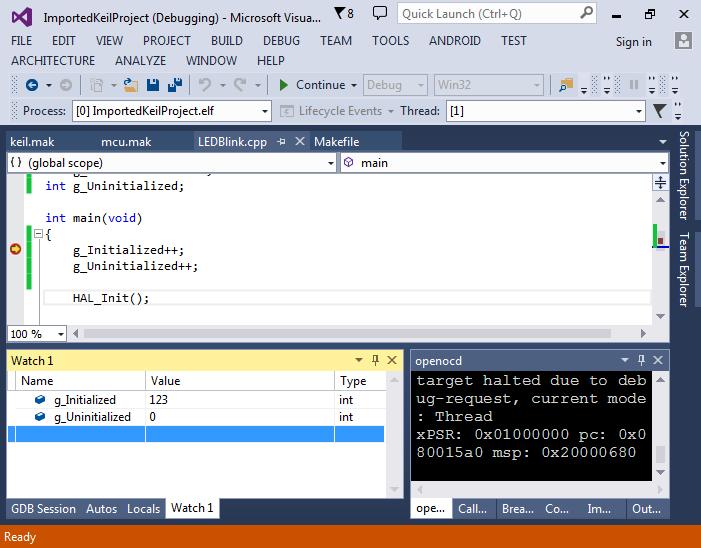Open the BUILD menu
The width and height of the screenshot is (701, 548).
227,41
